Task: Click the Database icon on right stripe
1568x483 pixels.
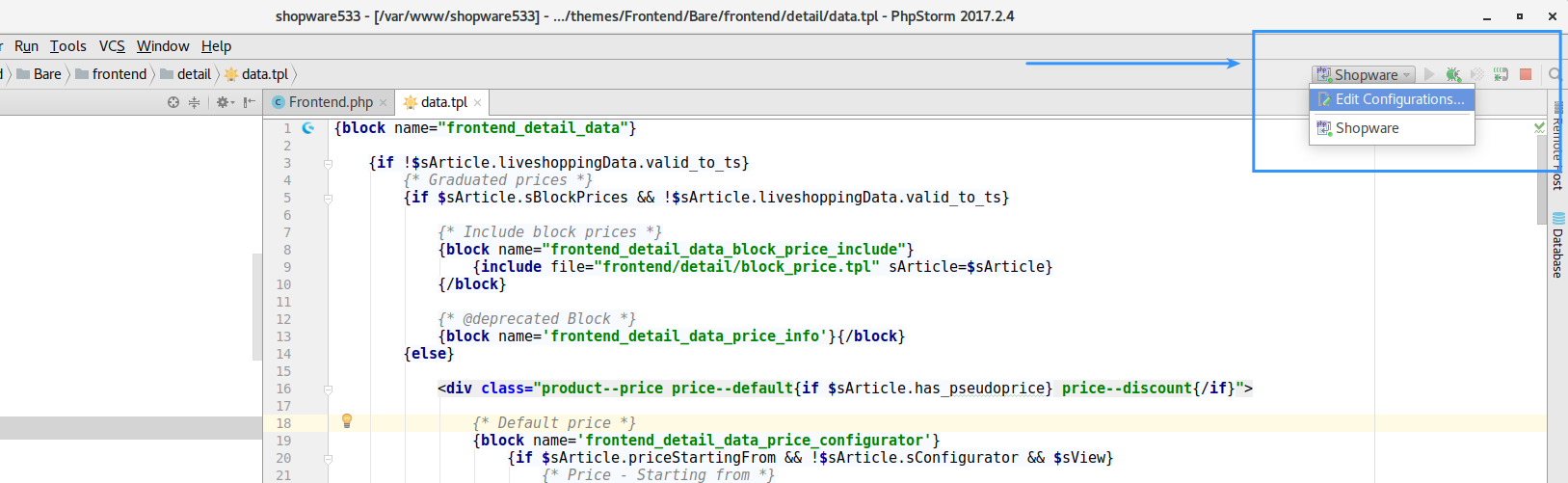Action: click(x=1558, y=219)
